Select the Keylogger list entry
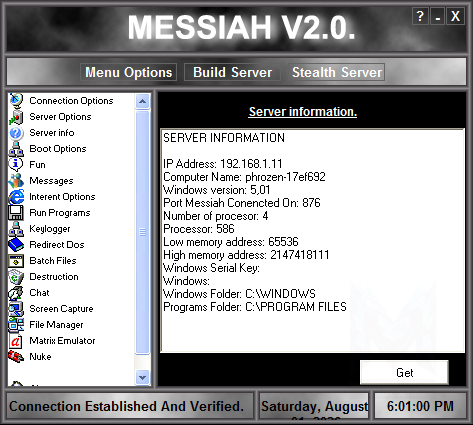The width and height of the screenshot is (473, 425). (x=50, y=229)
